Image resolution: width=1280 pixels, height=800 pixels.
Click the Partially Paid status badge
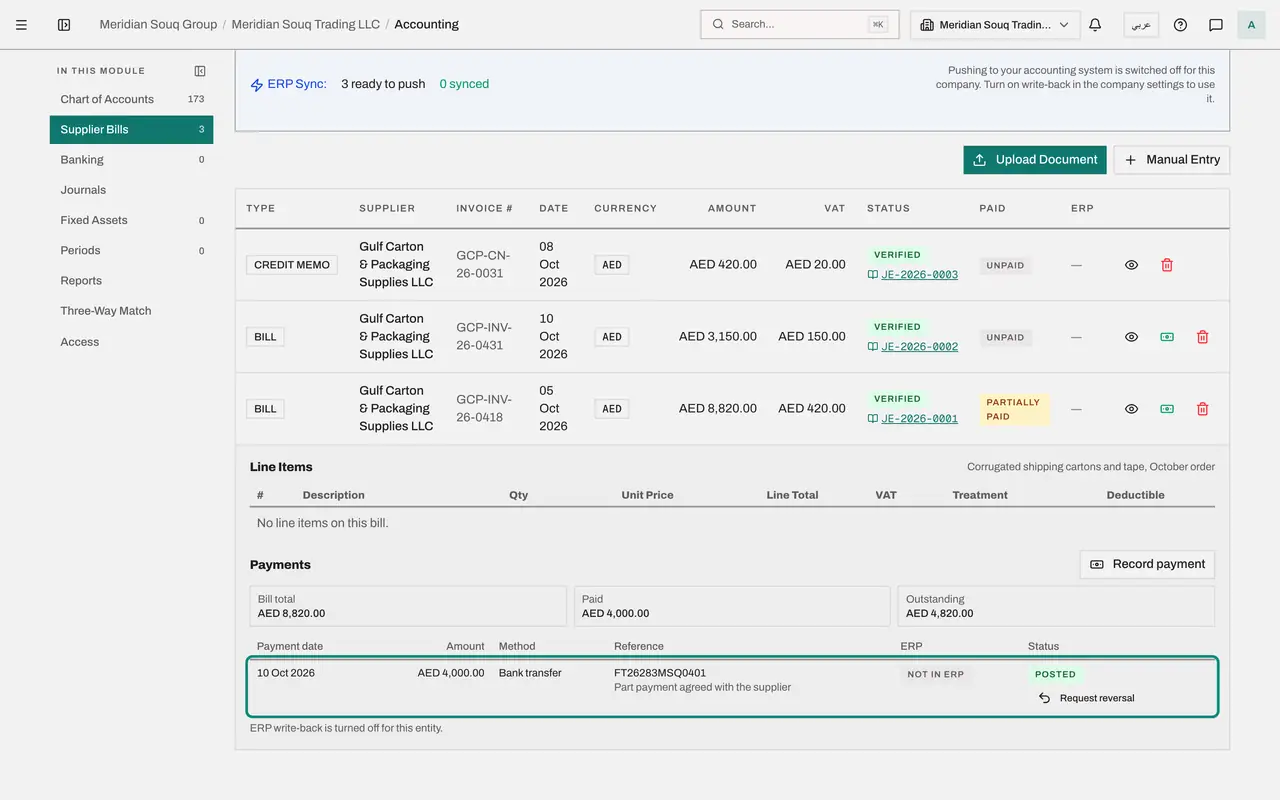(1014, 409)
